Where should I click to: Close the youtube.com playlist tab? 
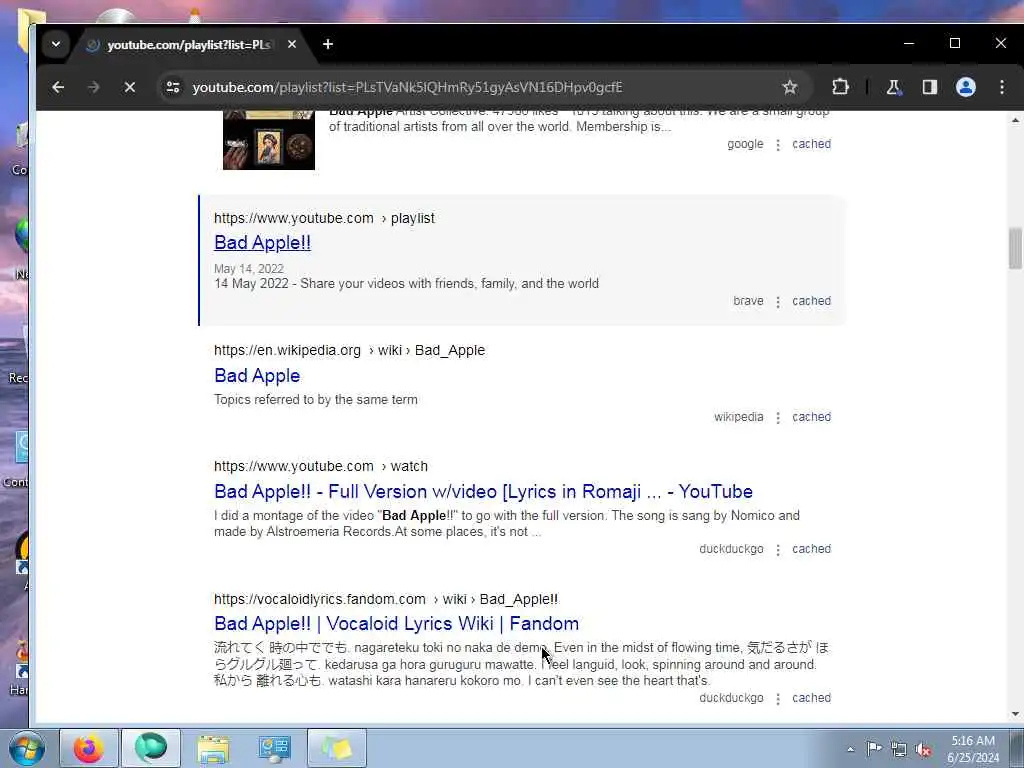click(292, 44)
